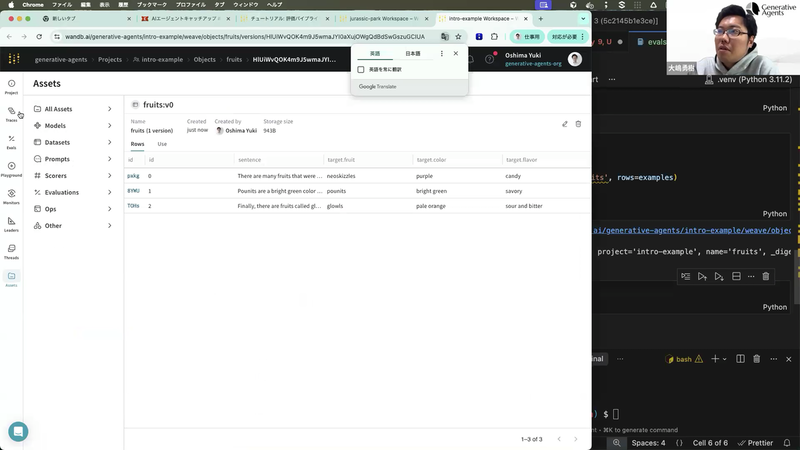
Task: Open three-dot options in Translate popup
Action: click(x=442, y=54)
